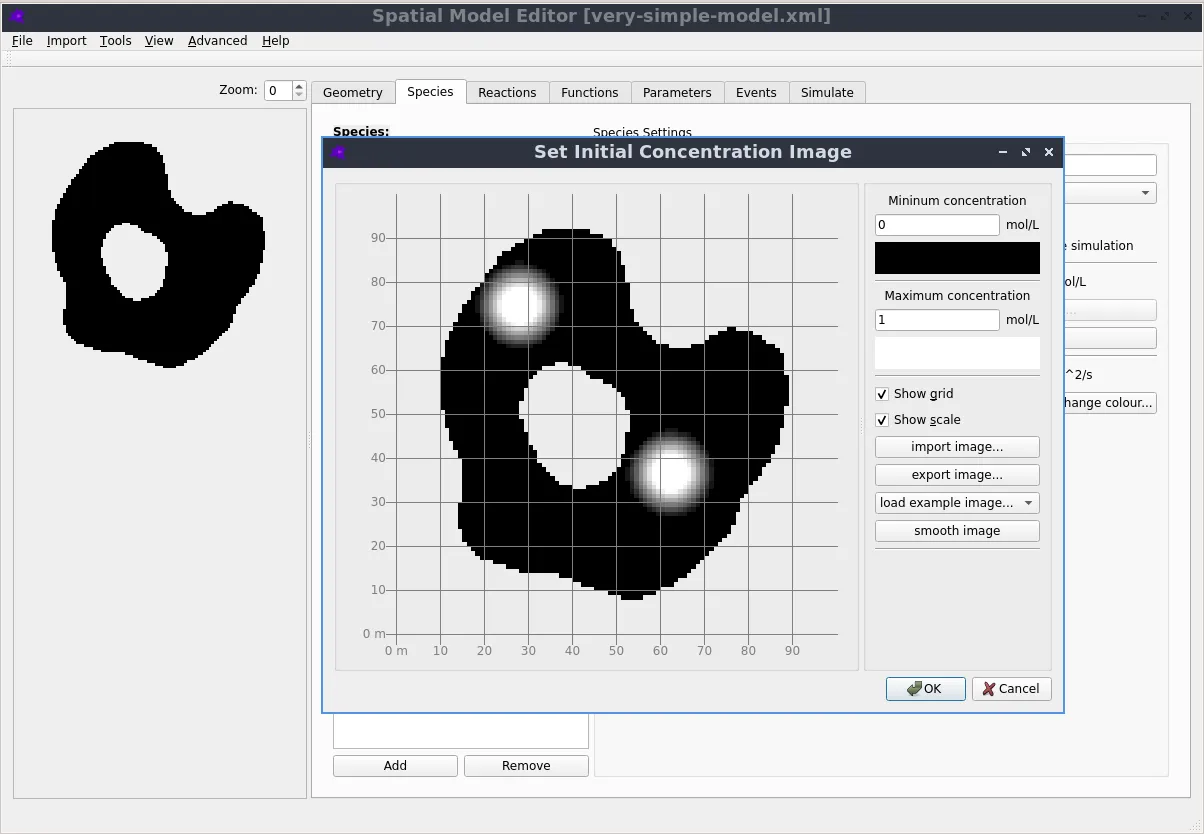Click the Zoom value field
This screenshot has width=1204, height=834.
(x=278, y=90)
